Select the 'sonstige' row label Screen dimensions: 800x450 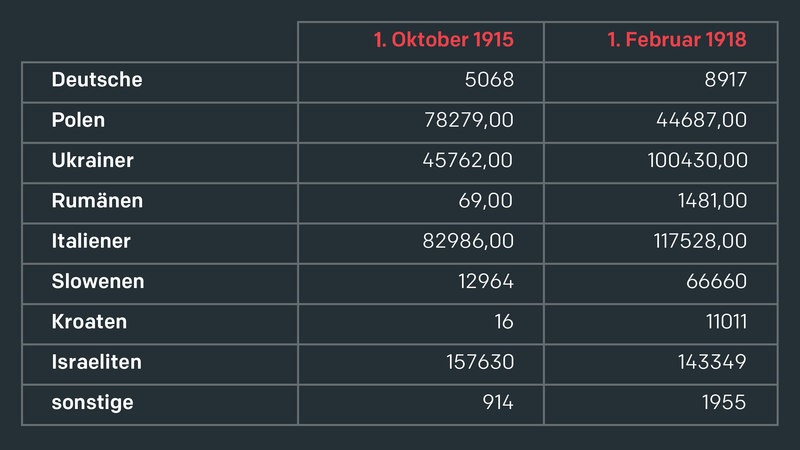(x=92, y=403)
